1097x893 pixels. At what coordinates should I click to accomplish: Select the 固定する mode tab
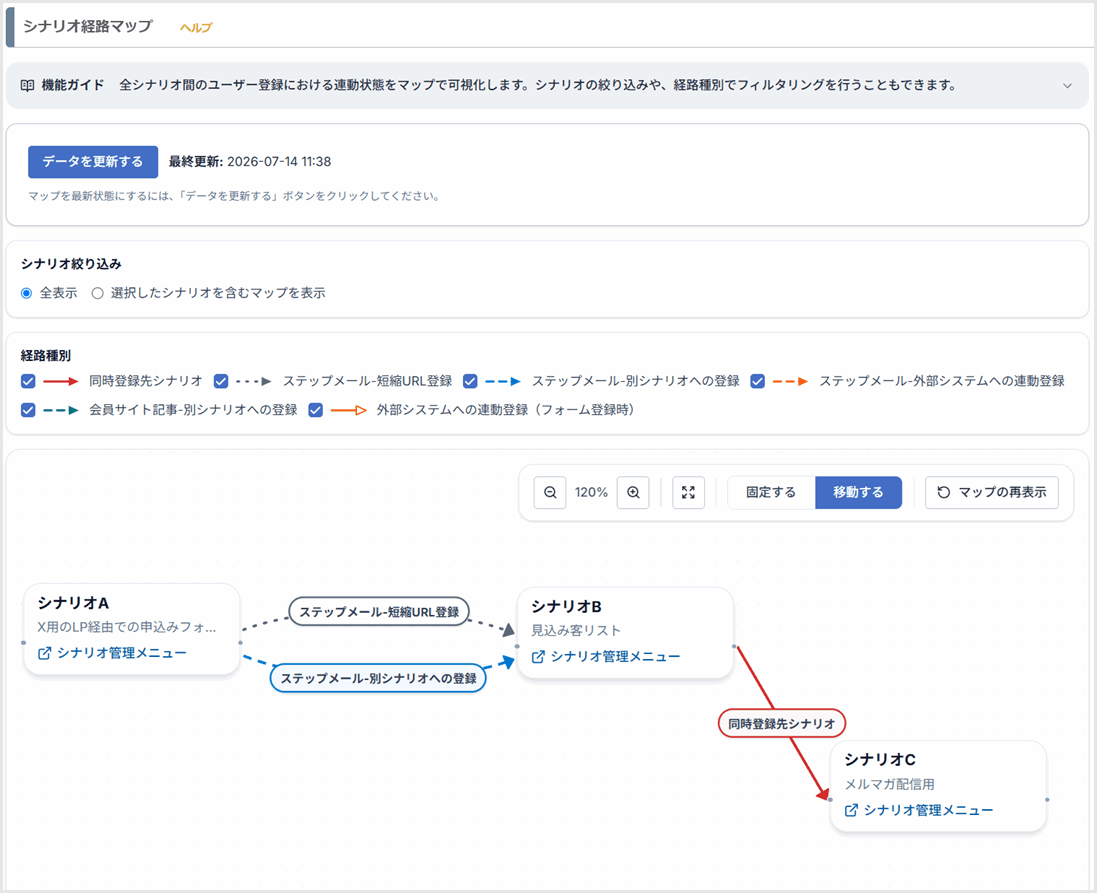pos(771,493)
